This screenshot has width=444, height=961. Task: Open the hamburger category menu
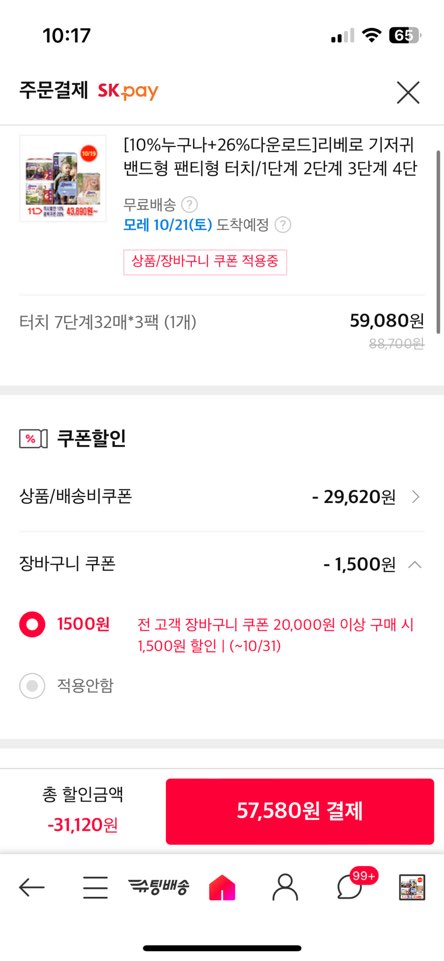(95, 887)
